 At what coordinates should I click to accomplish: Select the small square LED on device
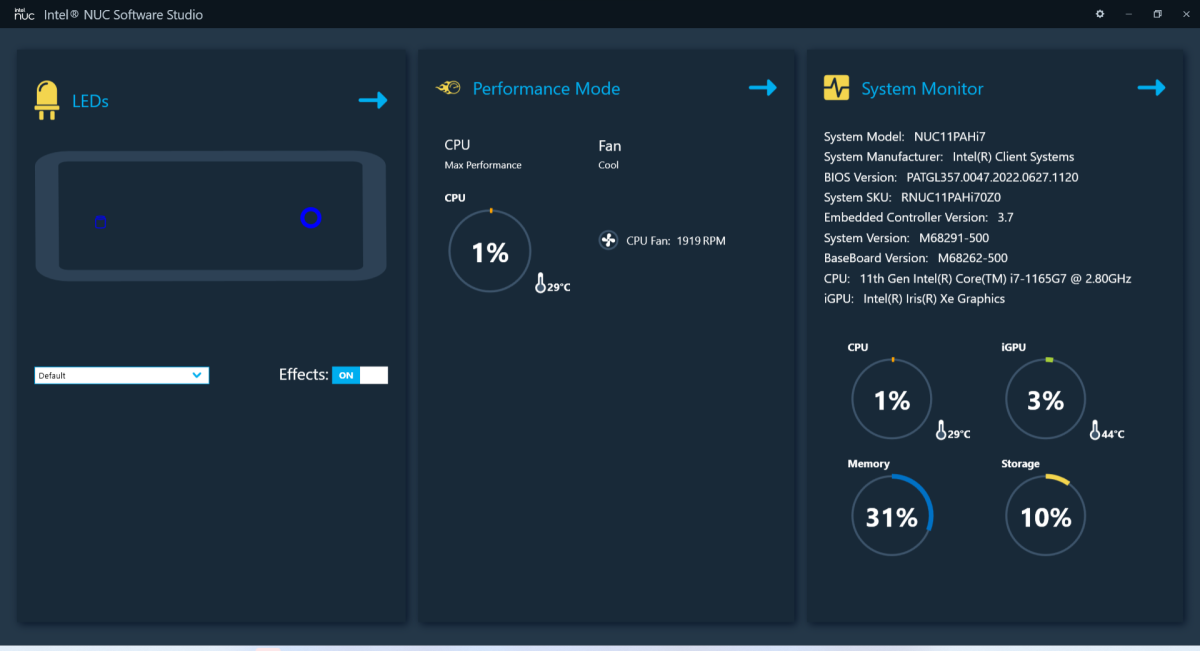[x=100, y=222]
